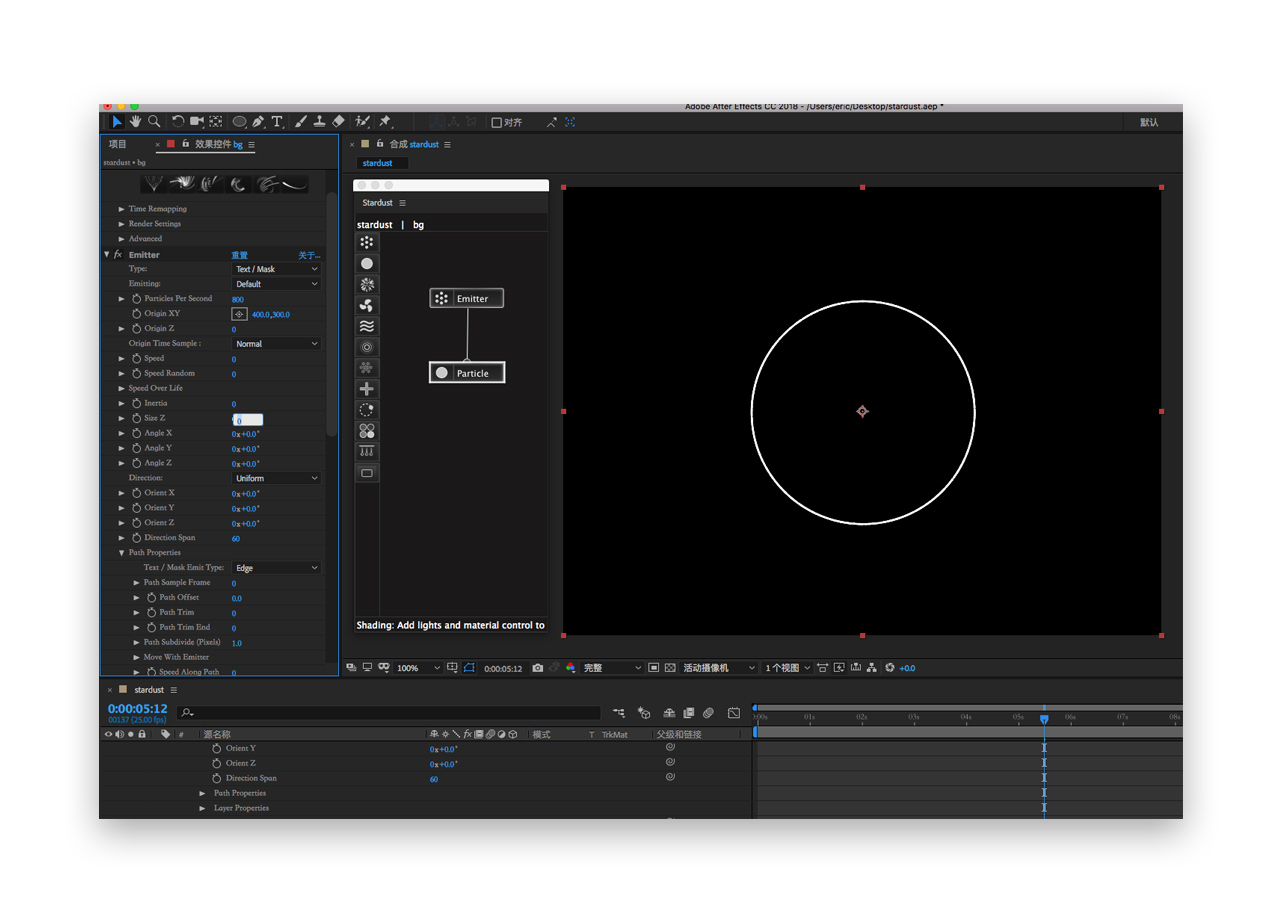Screen dimensions: 1280x923
Task: Select the Clone Stamp tool
Action: [319, 121]
